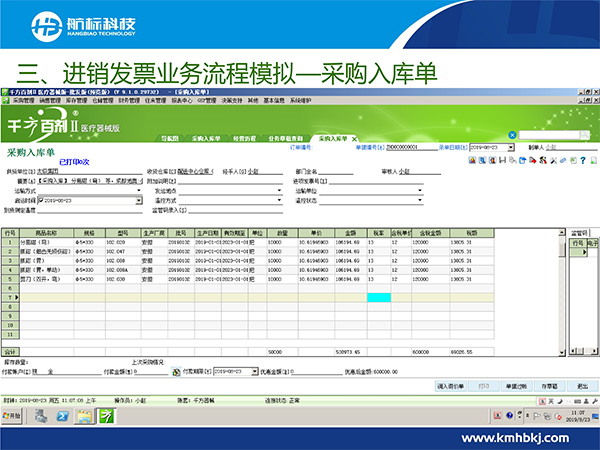600x450 pixels.
Task: Click the 数量 column header
Action: coord(282,233)
